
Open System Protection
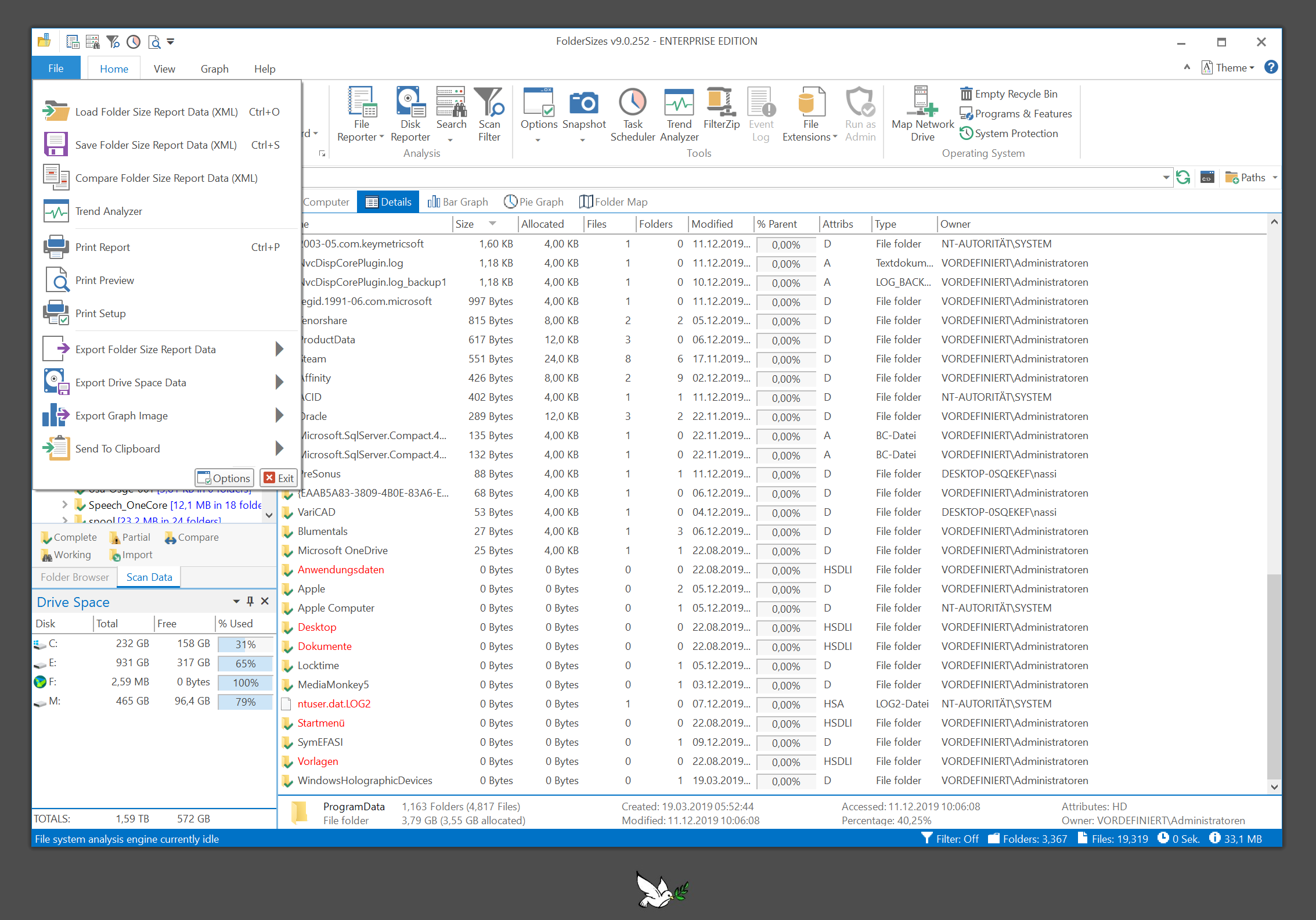click(x=1009, y=134)
